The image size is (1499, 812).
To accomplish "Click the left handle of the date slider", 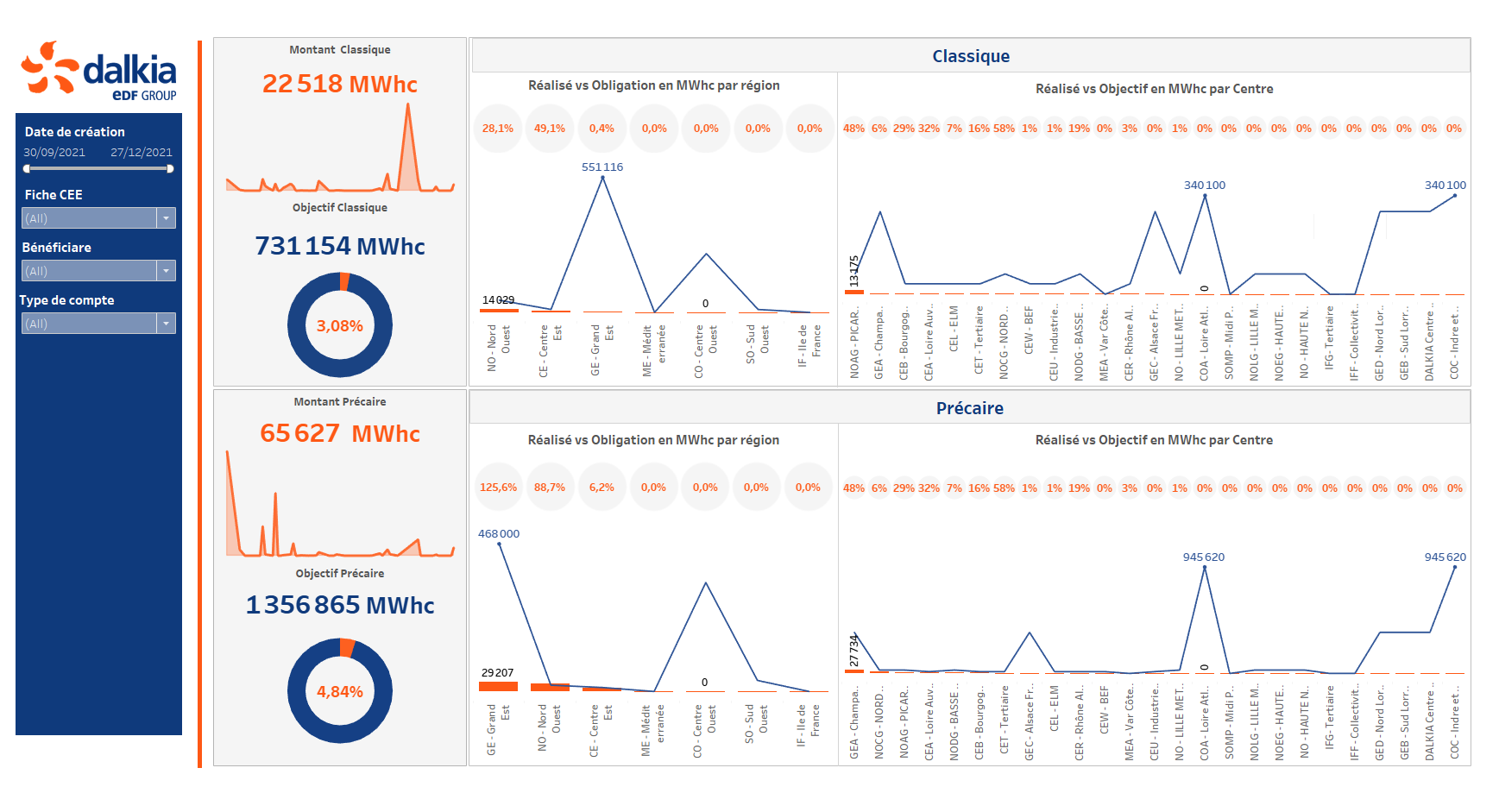I will coord(27,169).
